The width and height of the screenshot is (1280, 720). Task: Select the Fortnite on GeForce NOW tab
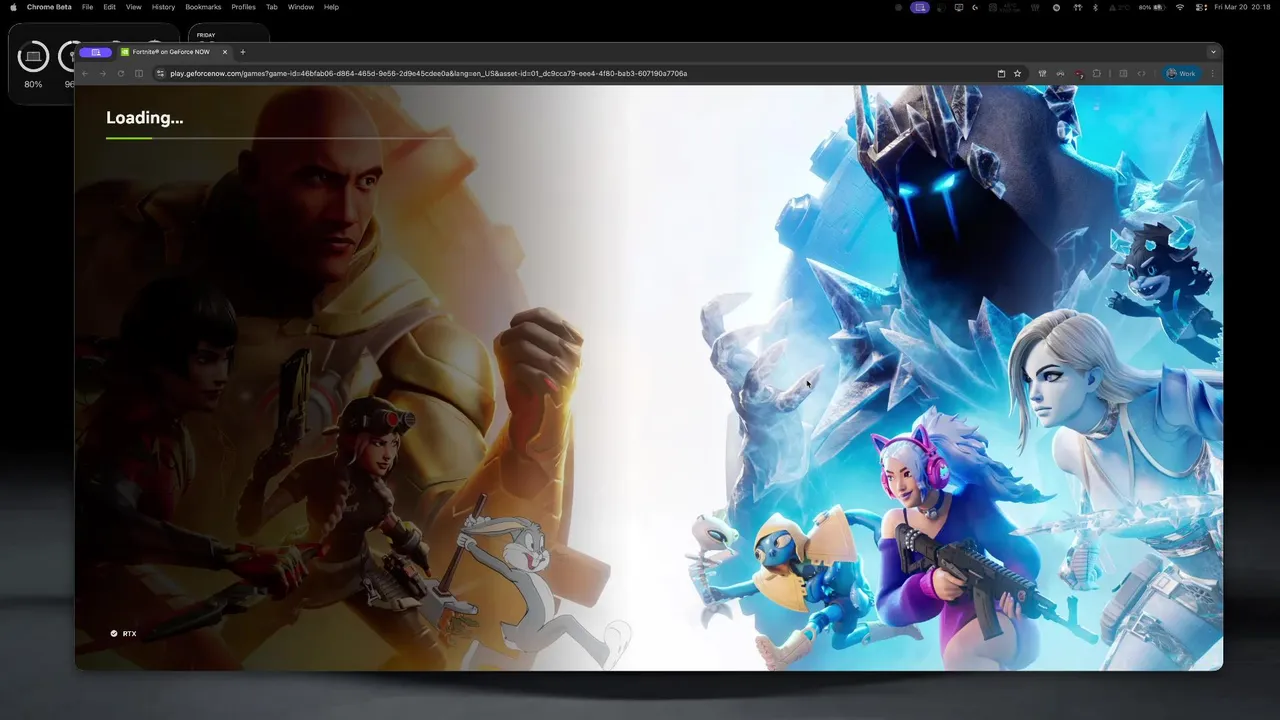click(175, 52)
